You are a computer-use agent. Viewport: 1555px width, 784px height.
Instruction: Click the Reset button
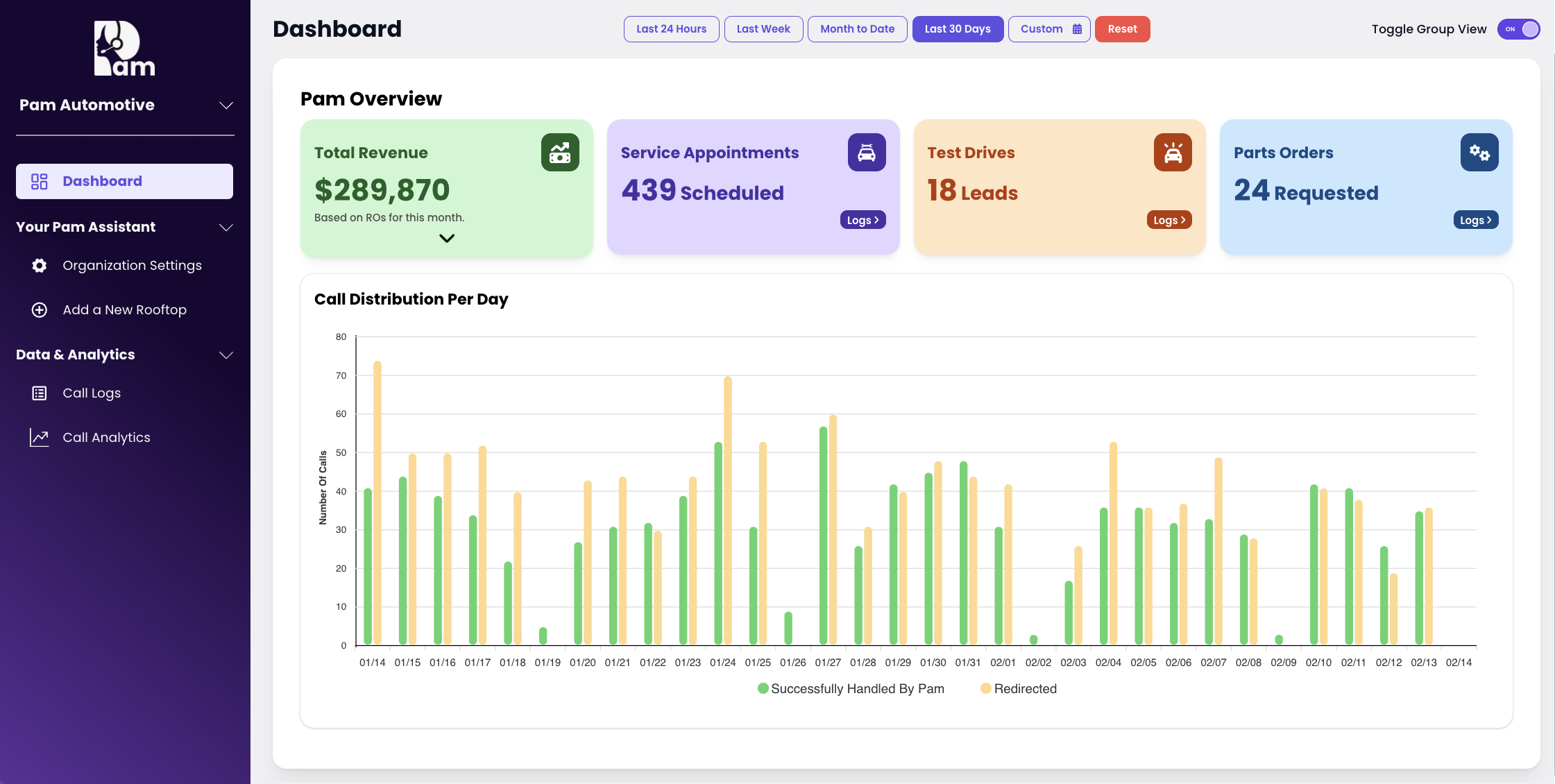[1123, 28]
